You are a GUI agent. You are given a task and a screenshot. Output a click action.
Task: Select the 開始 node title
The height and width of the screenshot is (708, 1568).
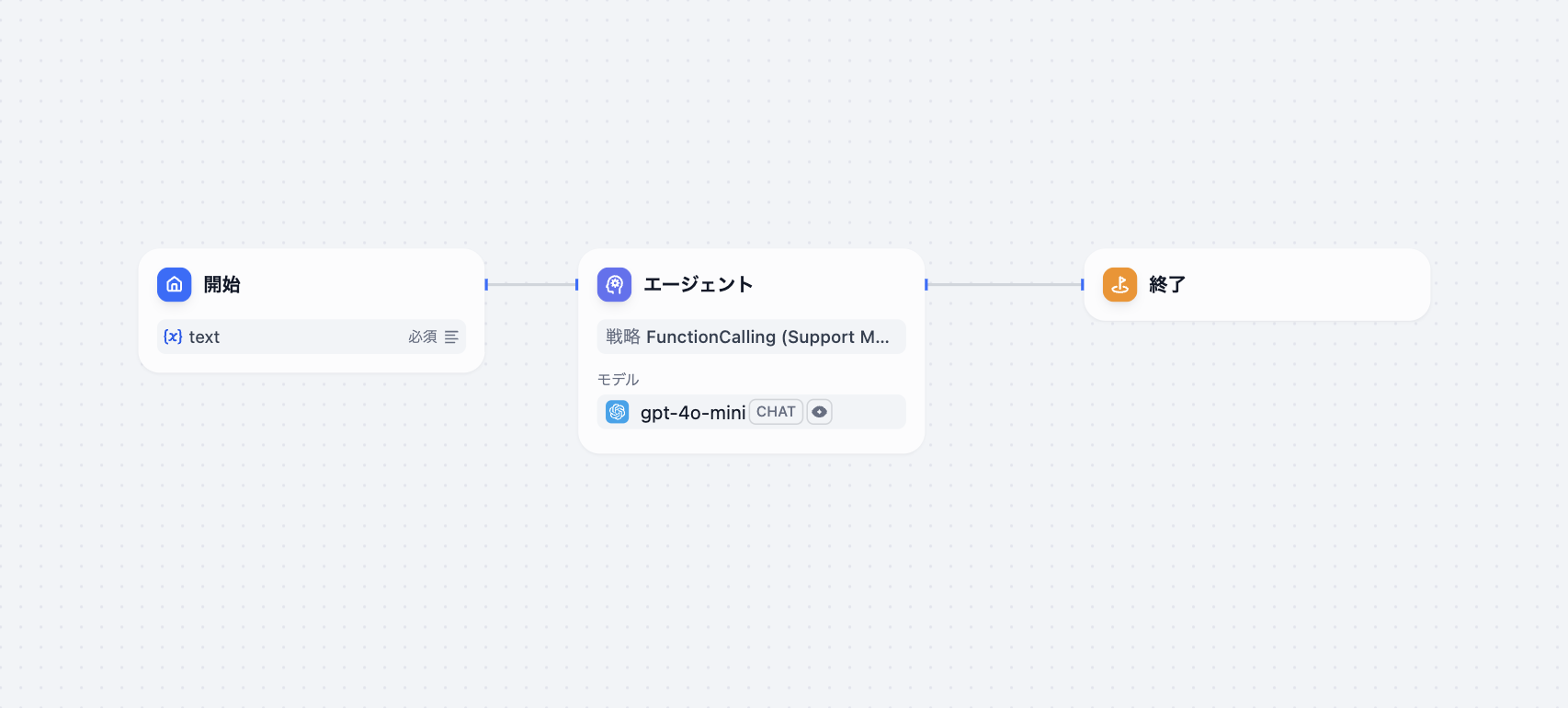click(x=222, y=285)
